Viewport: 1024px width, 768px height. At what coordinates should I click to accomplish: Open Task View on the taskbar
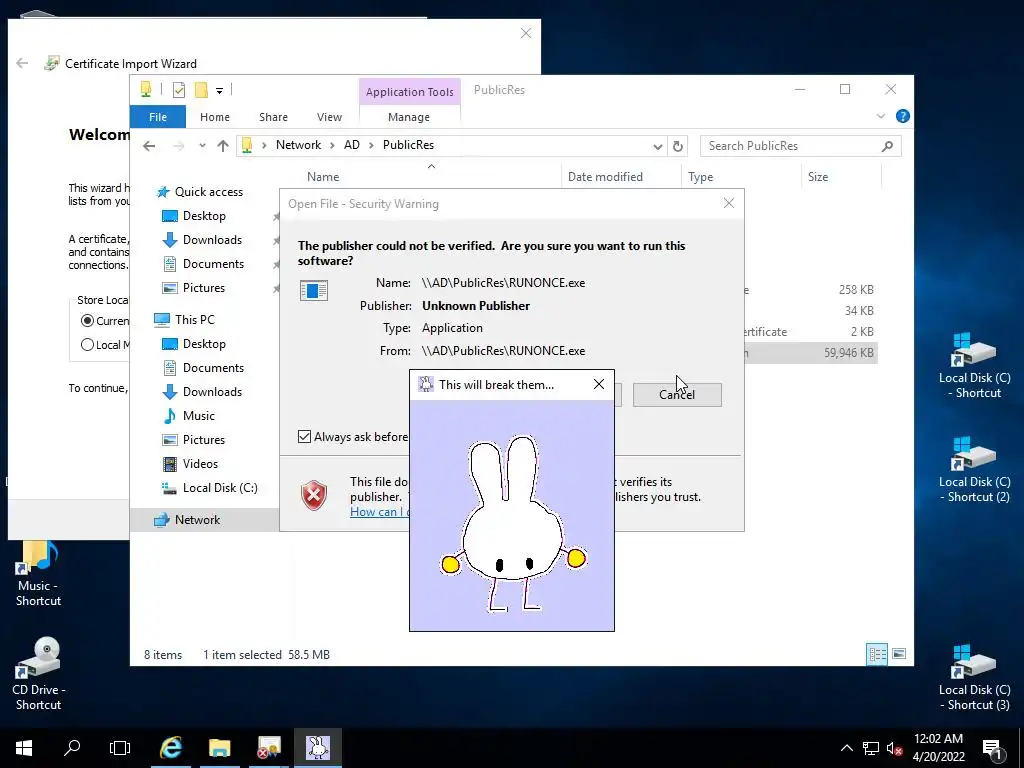[x=120, y=747]
